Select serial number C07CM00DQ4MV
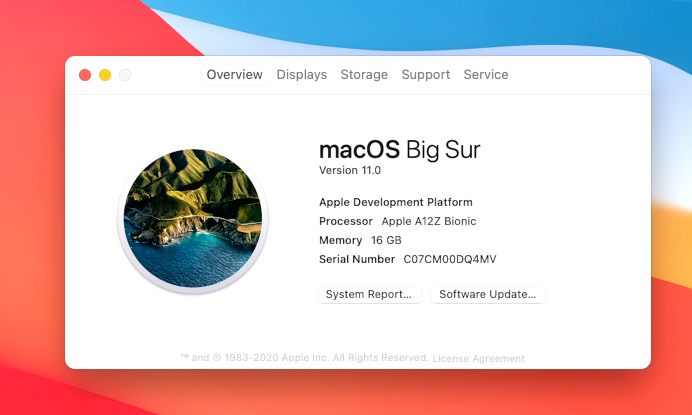This screenshot has width=692, height=415. click(450, 259)
